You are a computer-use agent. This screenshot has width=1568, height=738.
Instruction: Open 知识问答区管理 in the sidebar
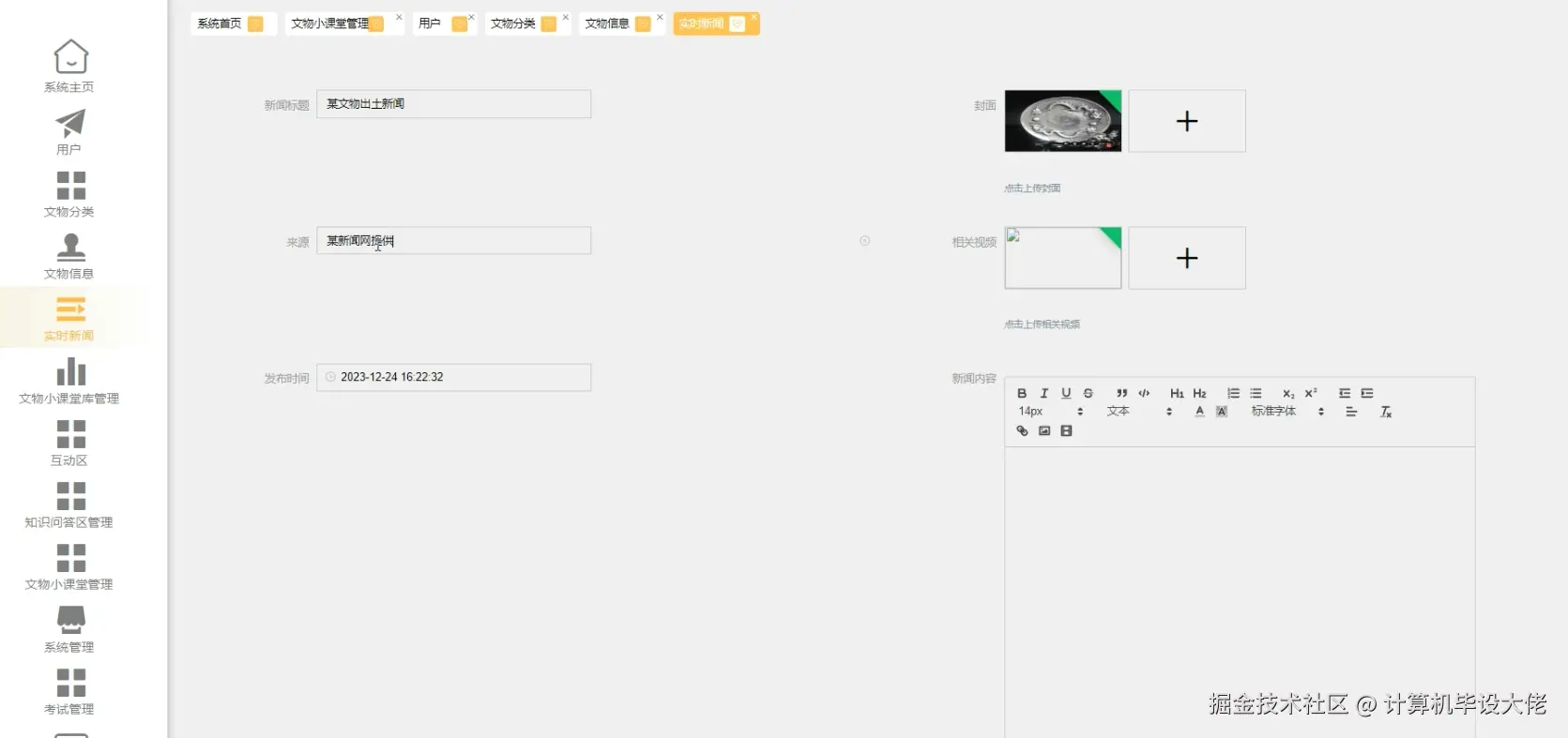click(x=69, y=505)
